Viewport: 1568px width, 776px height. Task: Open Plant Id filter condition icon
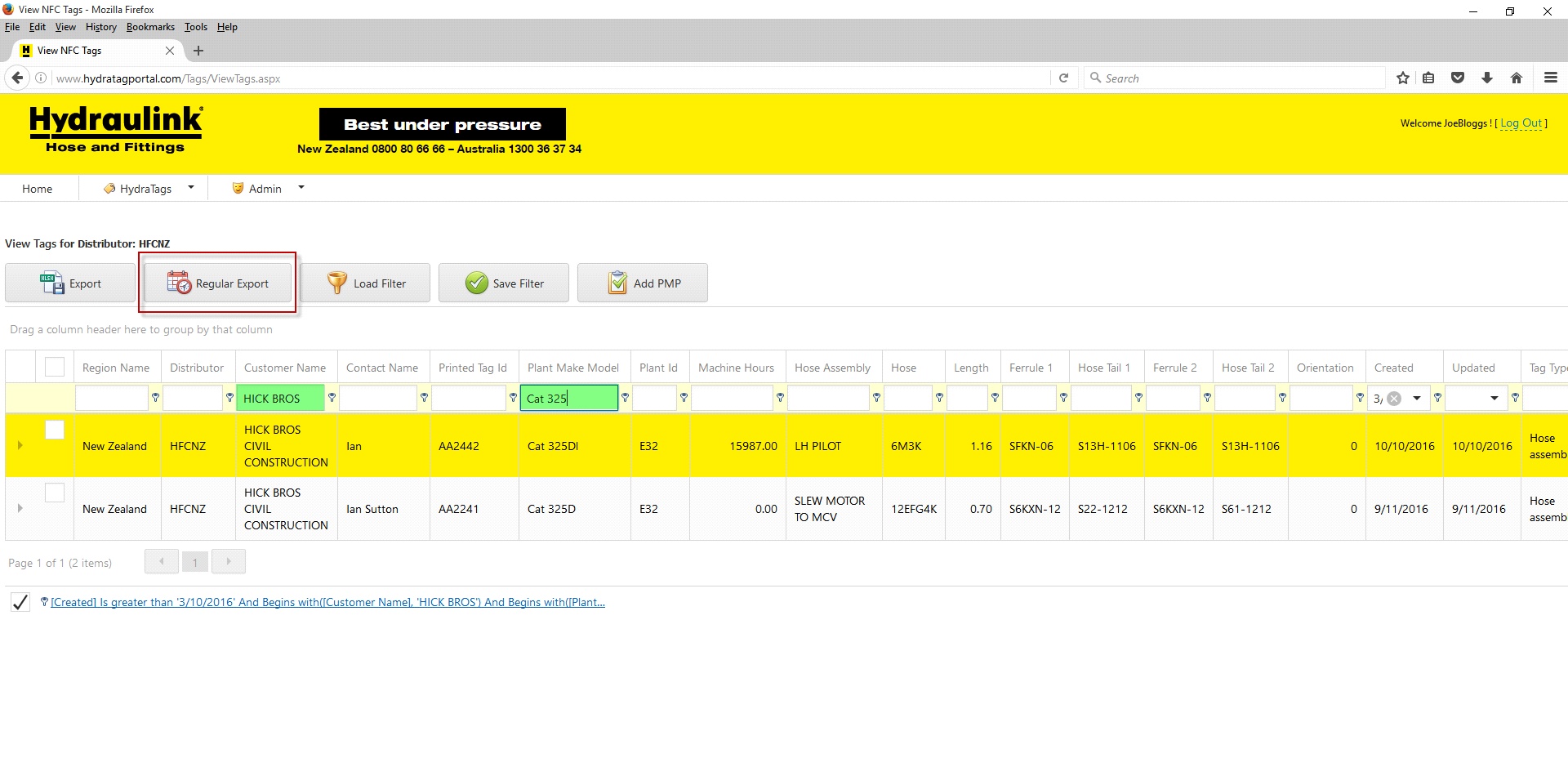click(x=684, y=398)
